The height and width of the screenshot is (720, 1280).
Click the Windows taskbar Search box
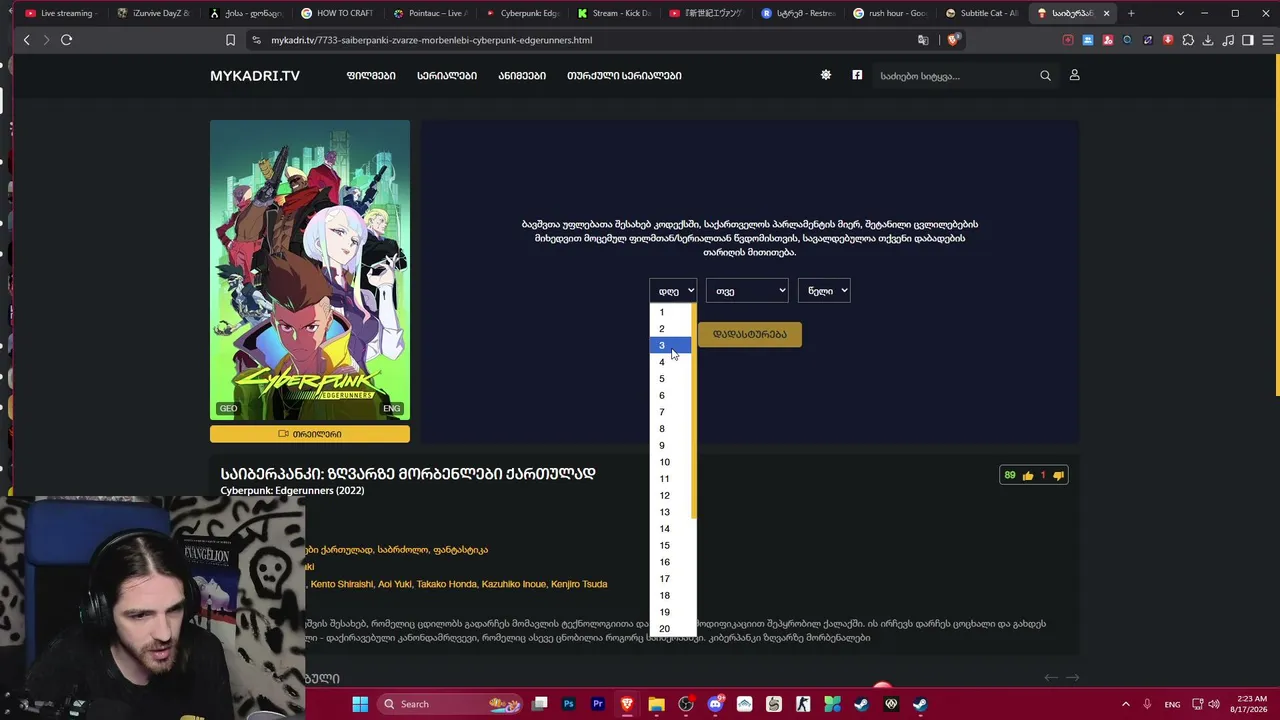[x=448, y=704]
